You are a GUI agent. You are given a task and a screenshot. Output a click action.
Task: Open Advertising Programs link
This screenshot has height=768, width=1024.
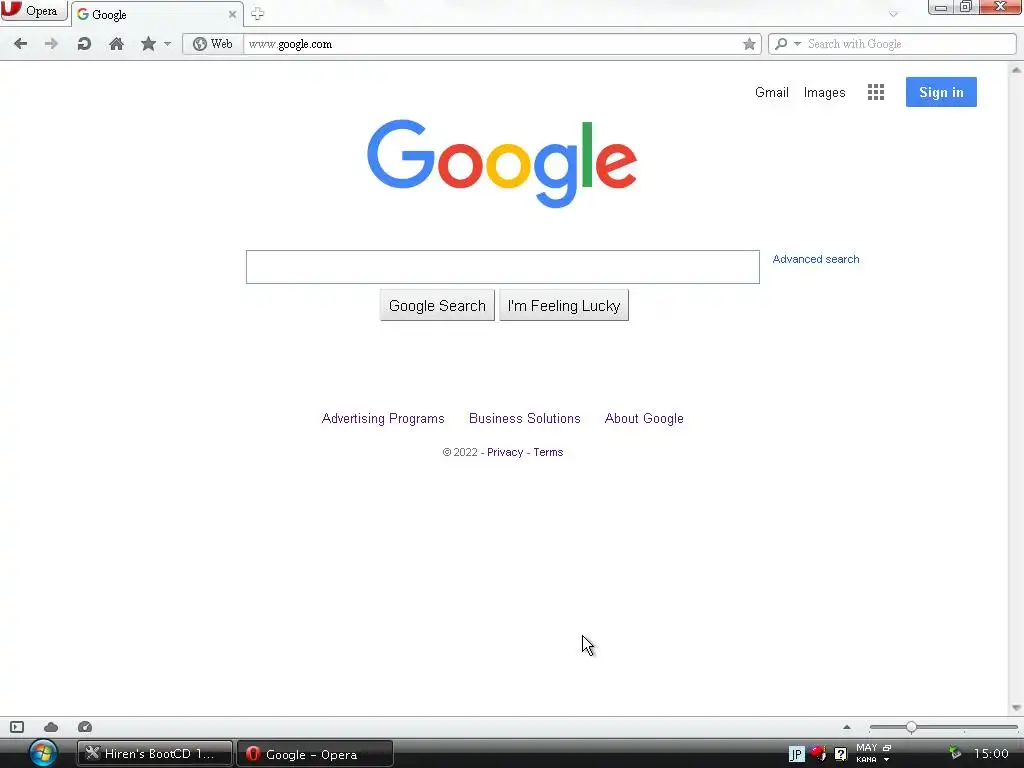pos(383,419)
